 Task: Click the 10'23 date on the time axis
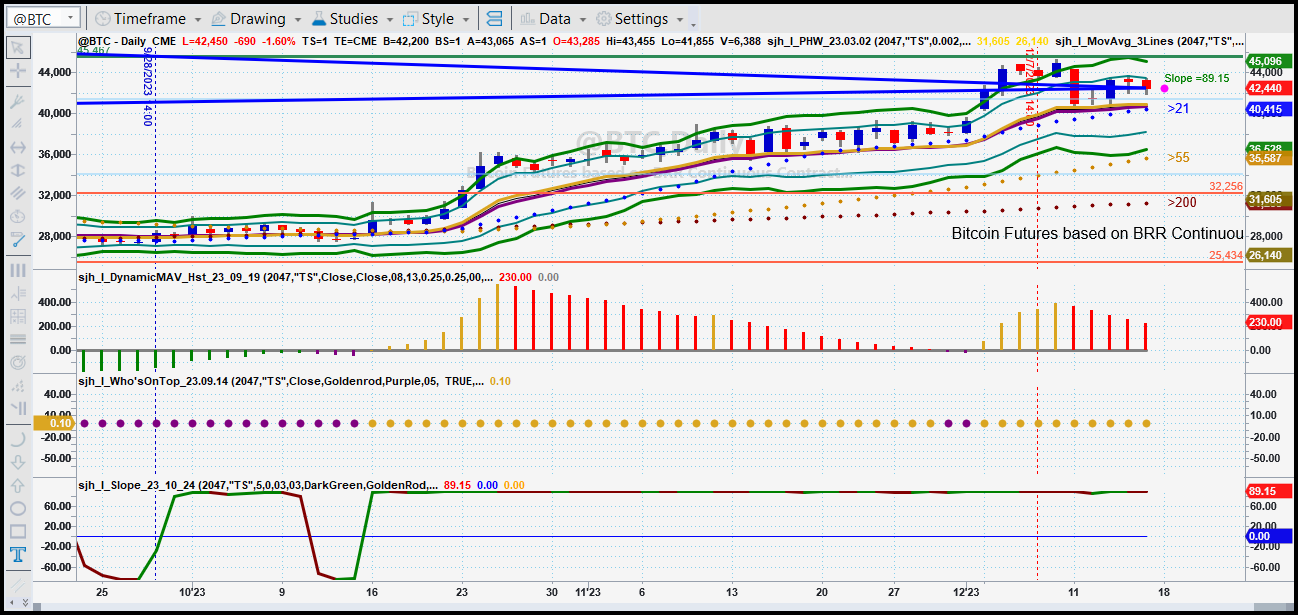click(193, 591)
